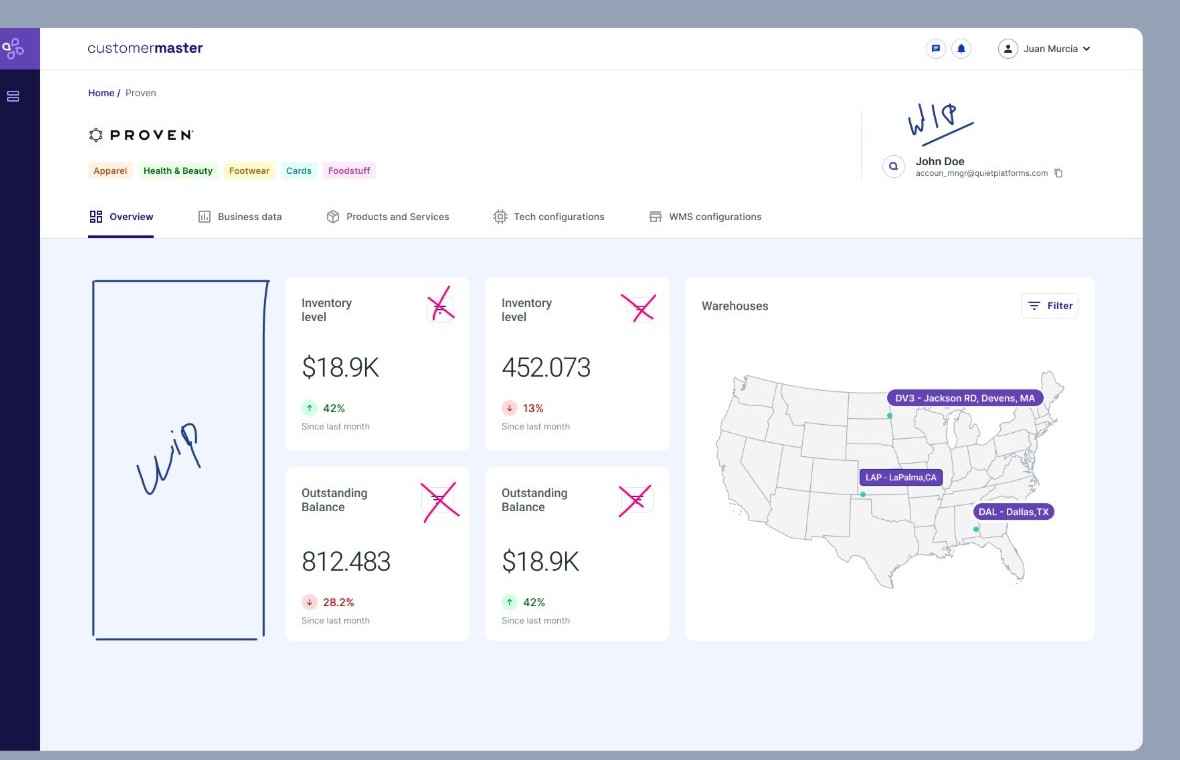
Task: Click the WMS configurations store icon
Action: click(x=655, y=217)
